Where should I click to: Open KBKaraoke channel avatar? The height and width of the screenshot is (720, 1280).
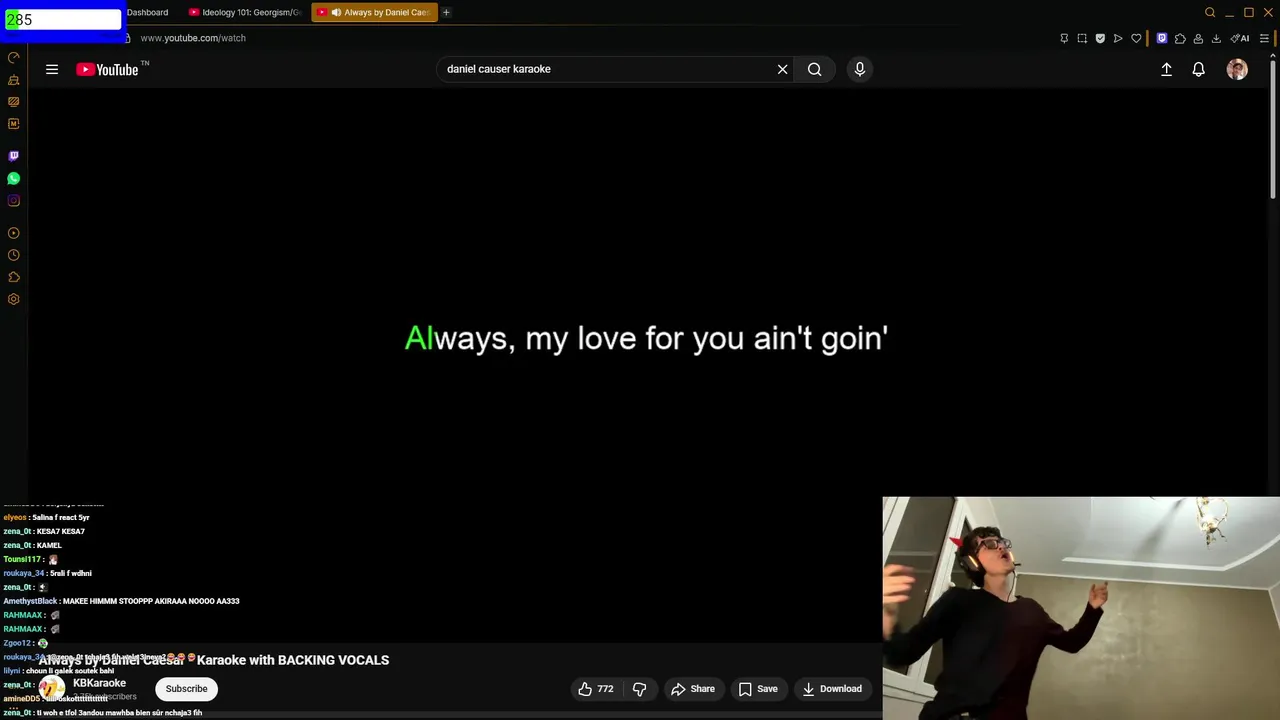coord(52,689)
